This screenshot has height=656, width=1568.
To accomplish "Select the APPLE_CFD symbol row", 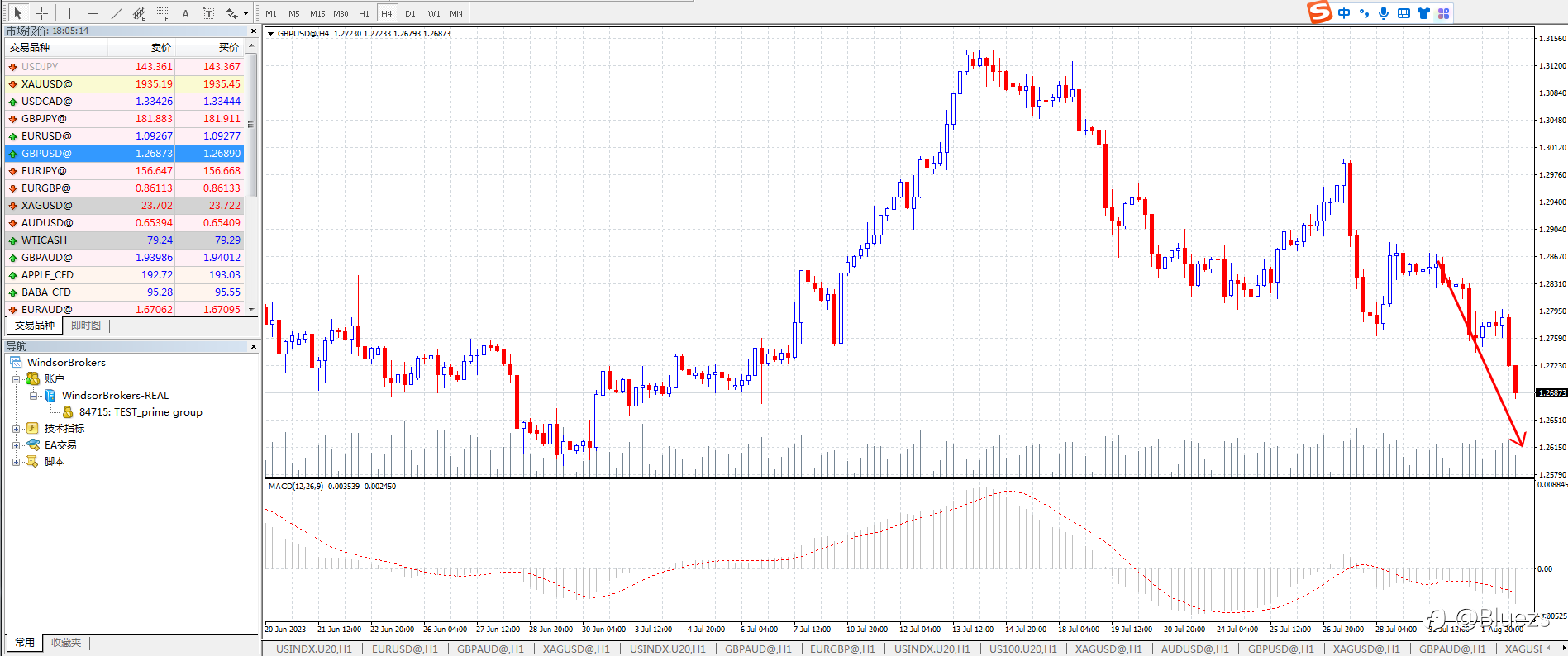I will pos(124,274).
